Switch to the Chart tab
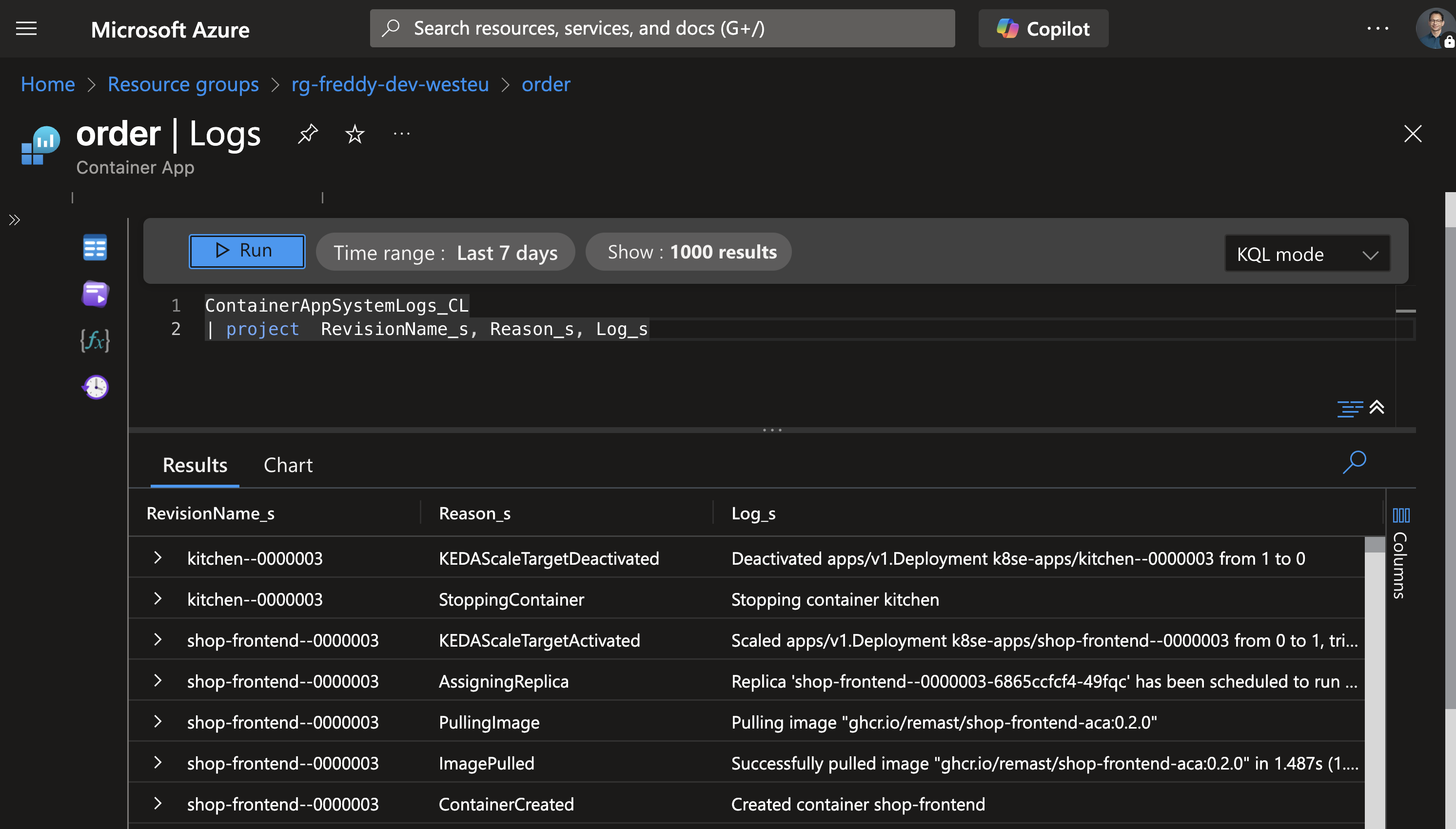Screen dimensions: 1456x829 (x=288, y=465)
